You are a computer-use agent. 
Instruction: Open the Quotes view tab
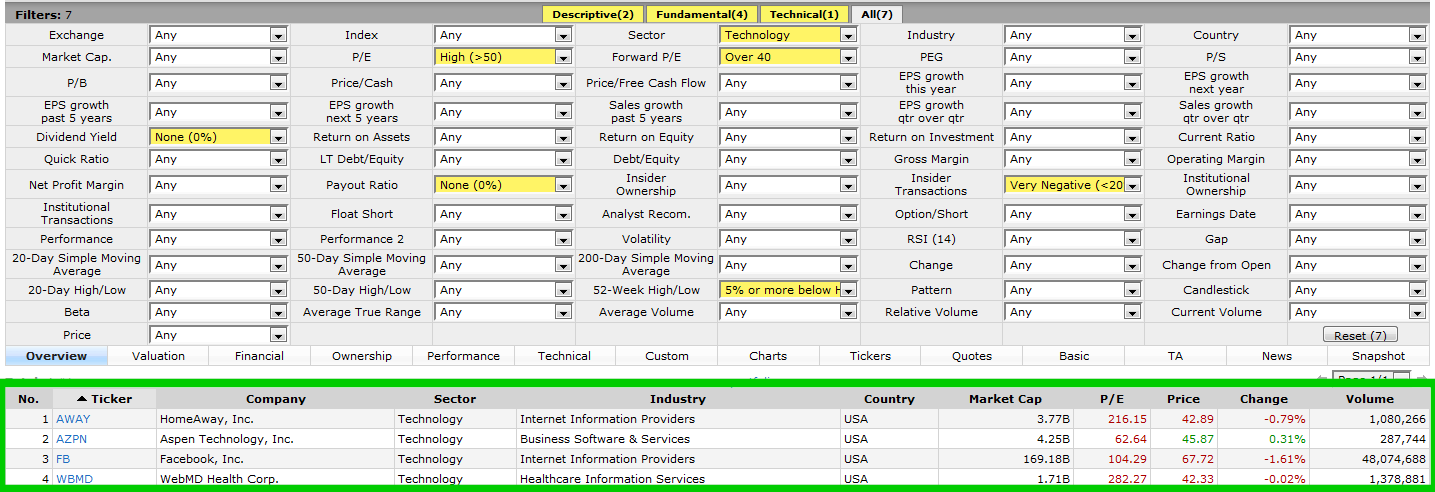972,356
